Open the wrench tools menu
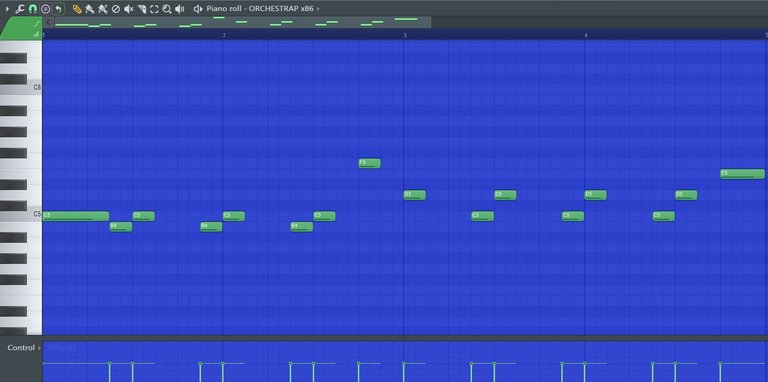Image resolution: width=768 pixels, height=382 pixels. pos(20,9)
